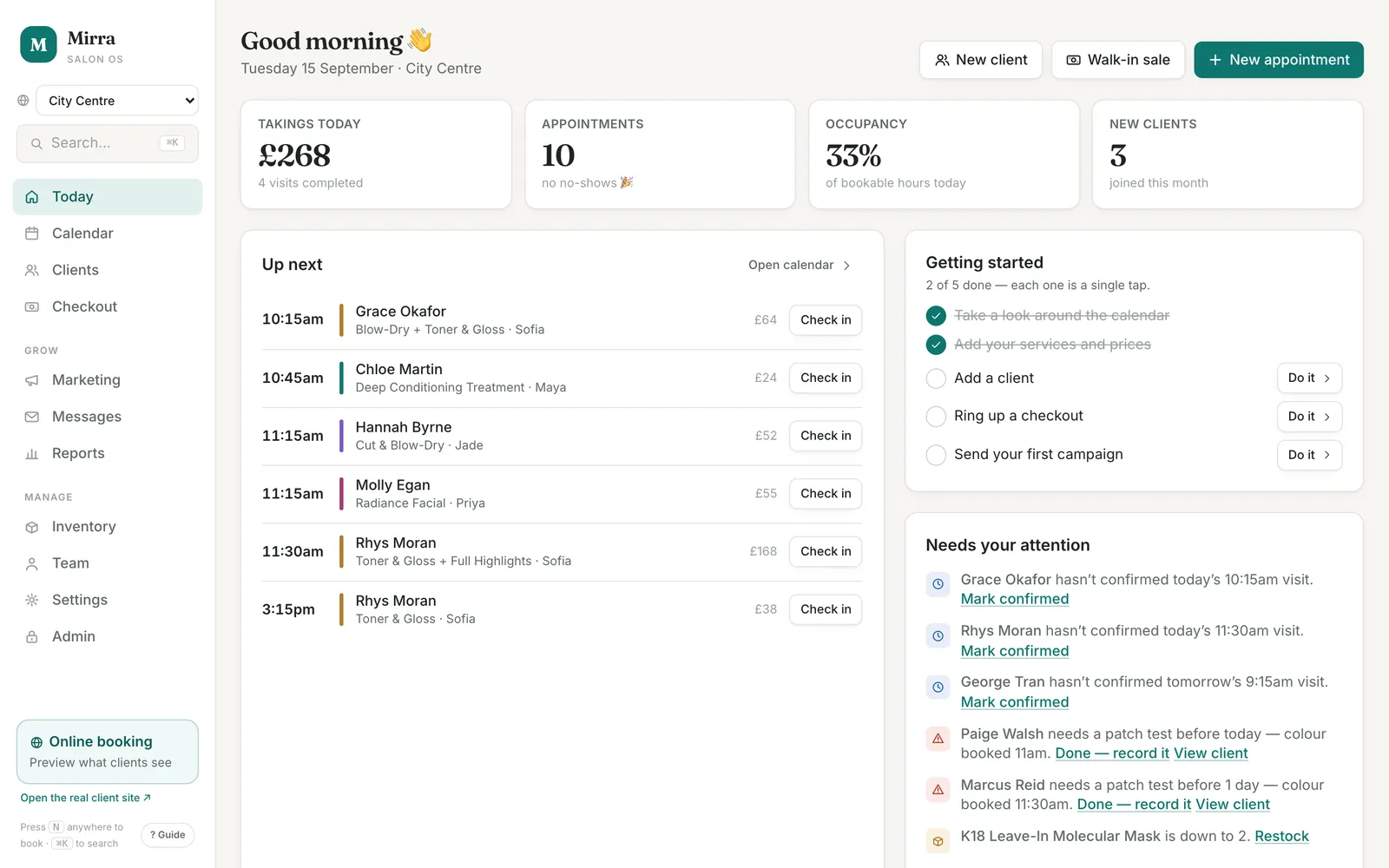Open Calendar from the sidebar

pos(108,233)
